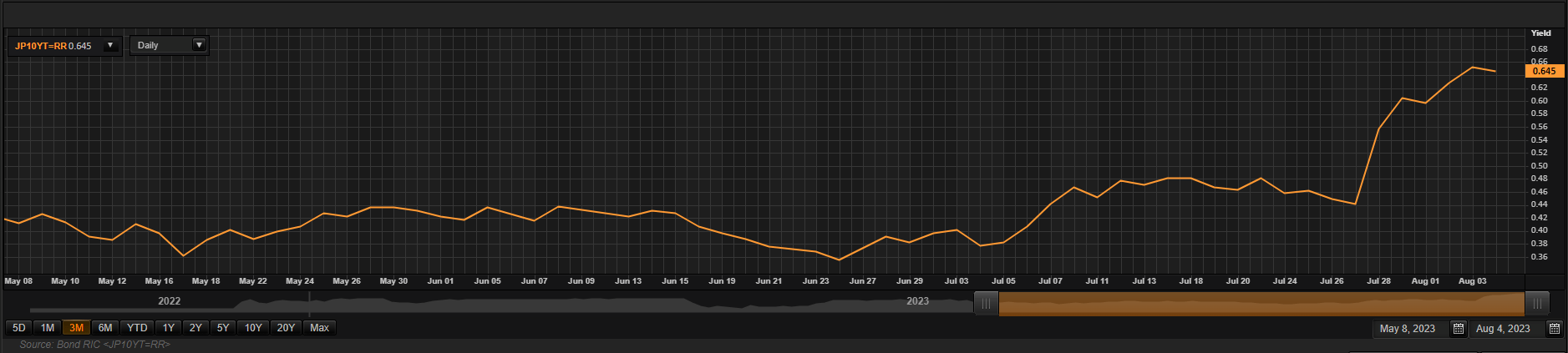Image resolution: width=1568 pixels, height=353 pixels.
Task: Switch to the 20Y range
Action: coord(286,328)
